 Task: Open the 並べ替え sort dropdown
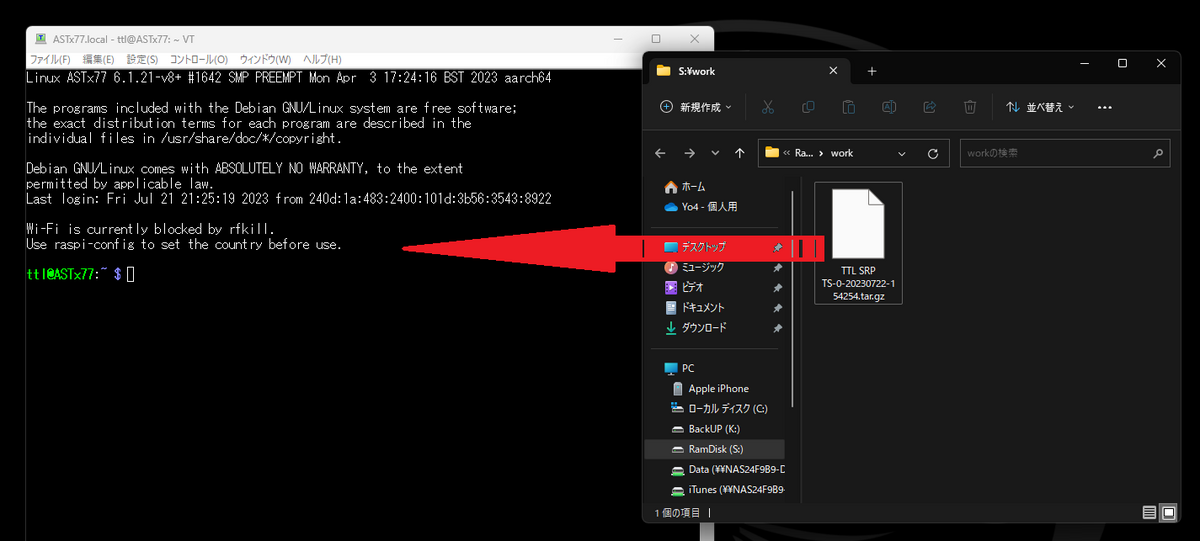coord(1040,107)
